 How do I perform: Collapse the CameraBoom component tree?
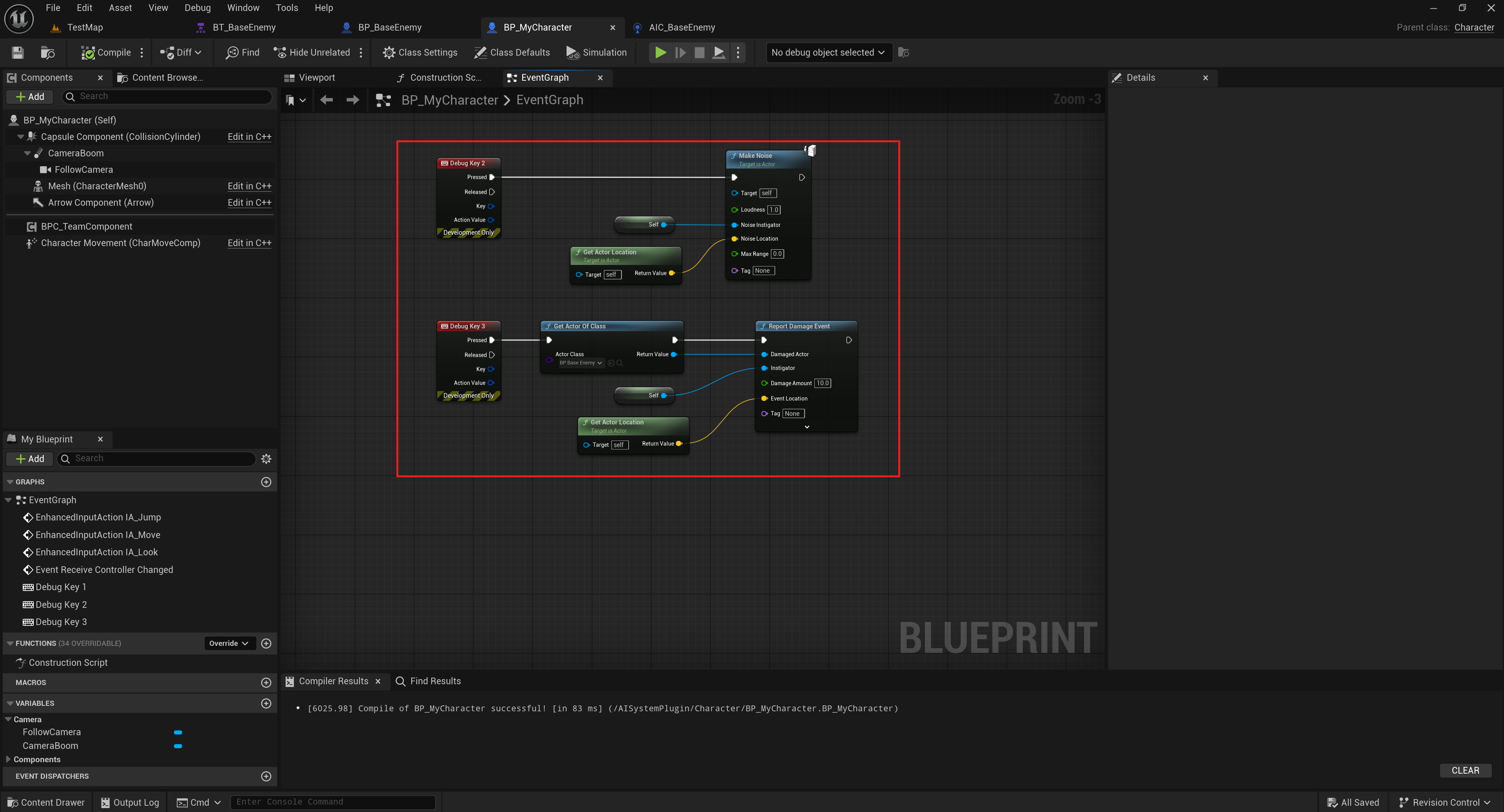coord(27,153)
